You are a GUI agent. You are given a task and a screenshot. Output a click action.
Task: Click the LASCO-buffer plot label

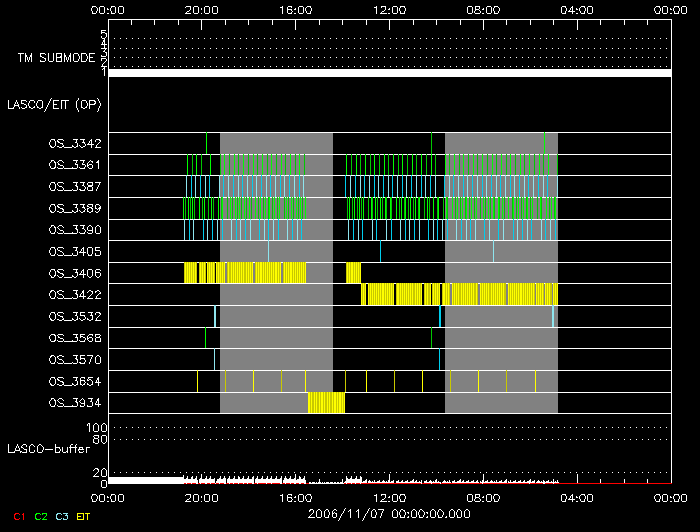pyautogui.click(x=49, y=449)
